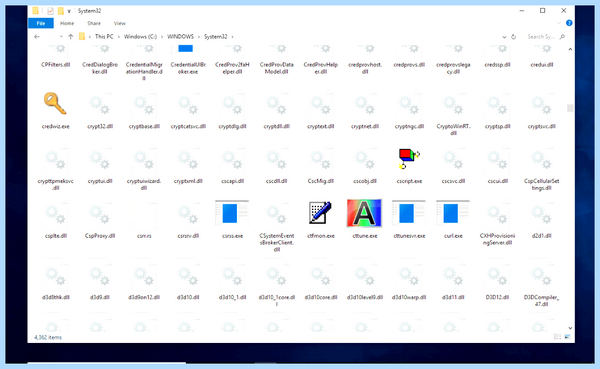Select the crypt32.dll gear icon
The height and width of the screenshot is (369, 600).
tap(99, 105)
